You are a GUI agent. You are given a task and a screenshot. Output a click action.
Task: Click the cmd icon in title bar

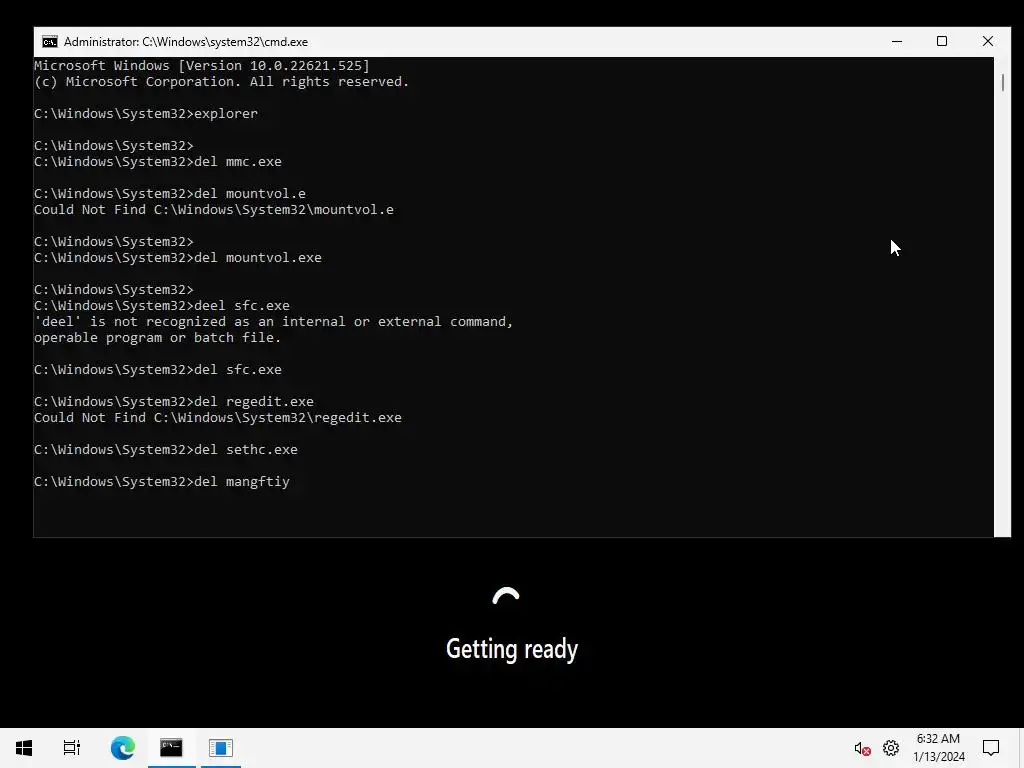click(50, 42)
